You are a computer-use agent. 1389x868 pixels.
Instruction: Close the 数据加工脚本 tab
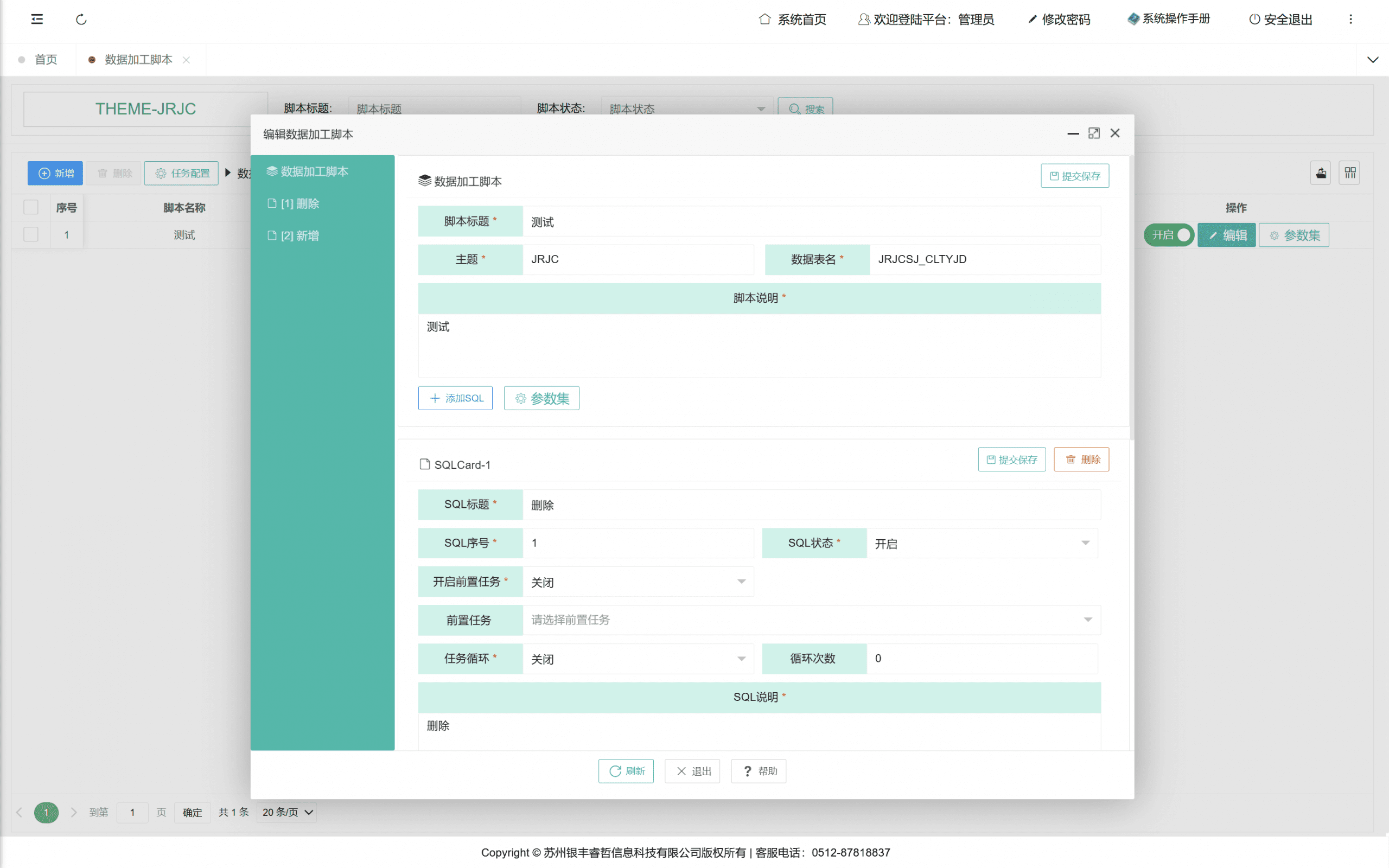tap(186, 60)
